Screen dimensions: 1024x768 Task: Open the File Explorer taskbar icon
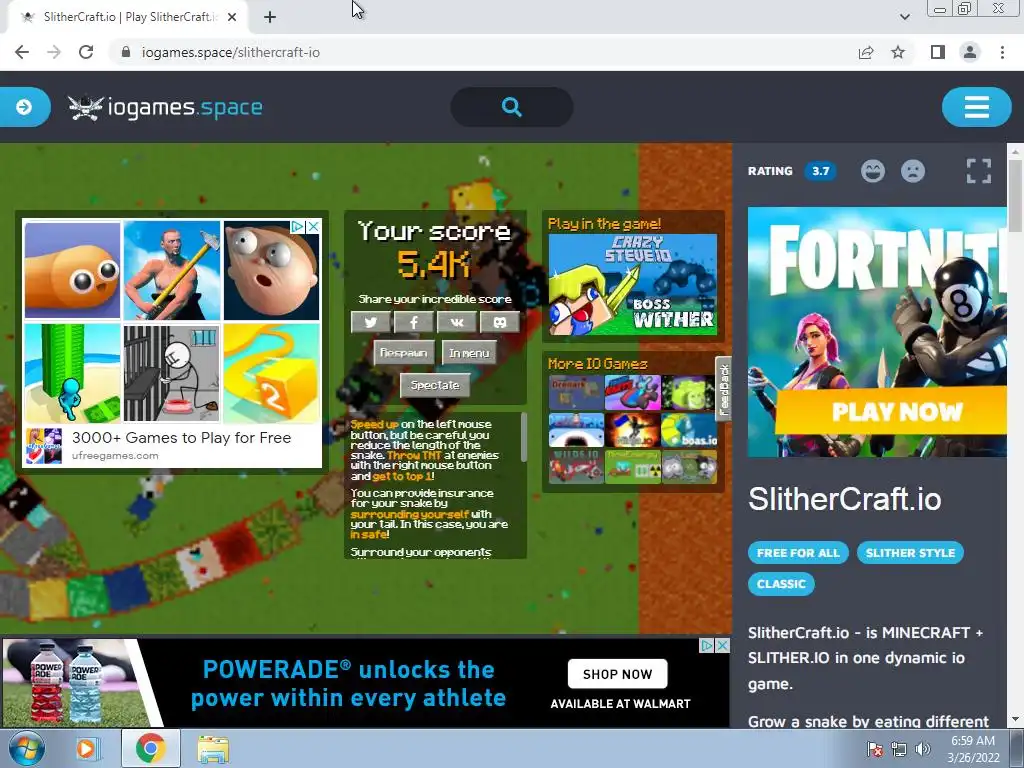[213, 748]
